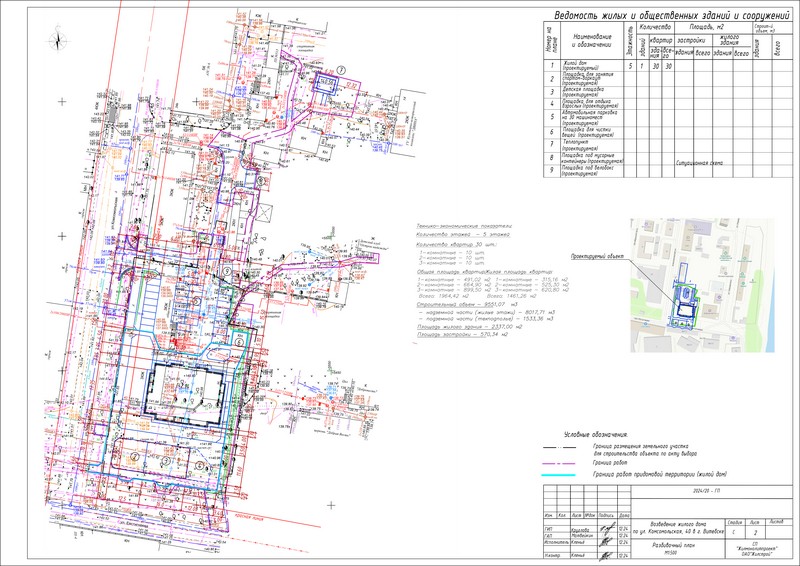Viewport: 800px width, 566px height.
Task: Click the '2024/20 - ГП' drawing code
Action: click(708, 490)
